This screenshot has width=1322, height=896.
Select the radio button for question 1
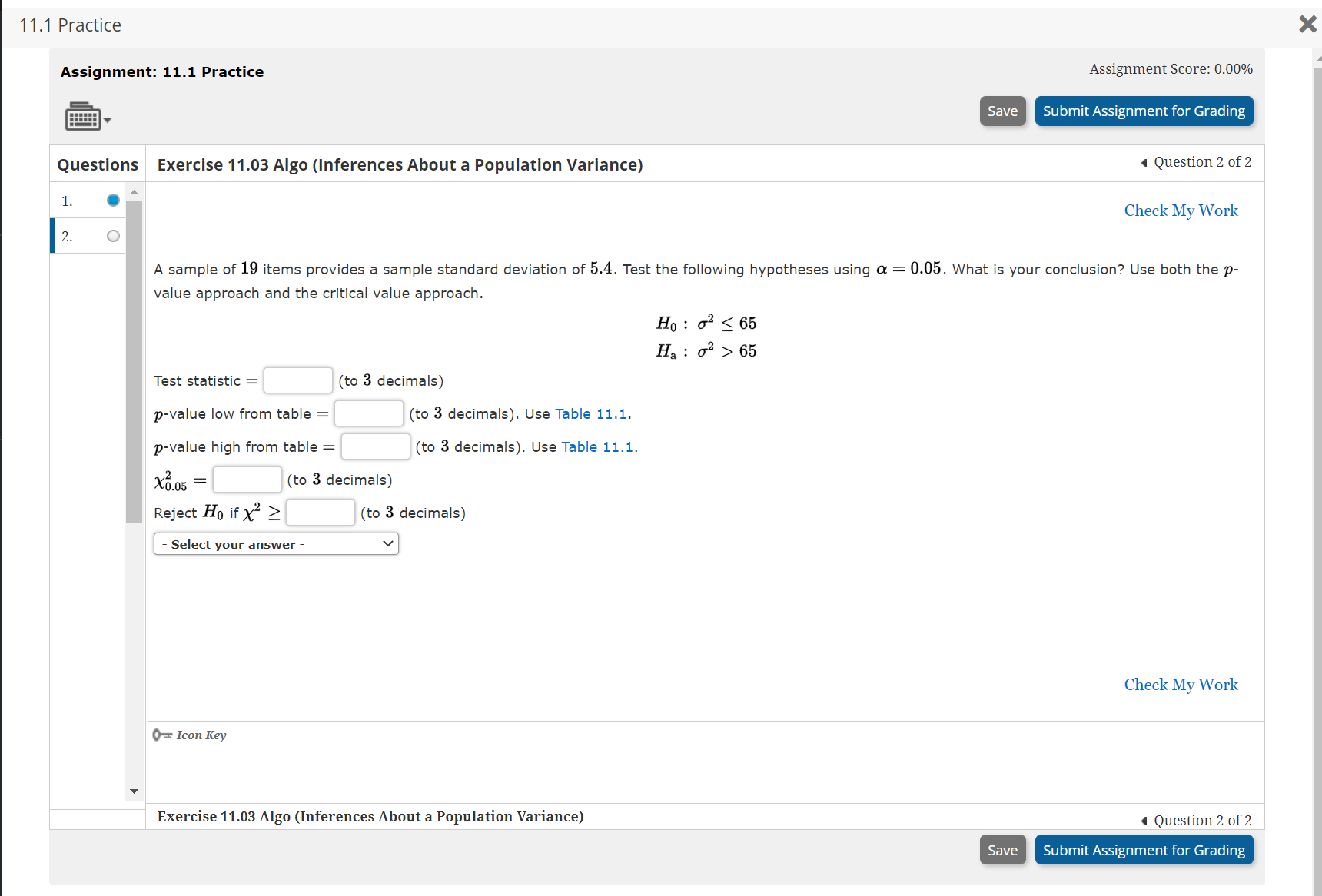point(112,200)
